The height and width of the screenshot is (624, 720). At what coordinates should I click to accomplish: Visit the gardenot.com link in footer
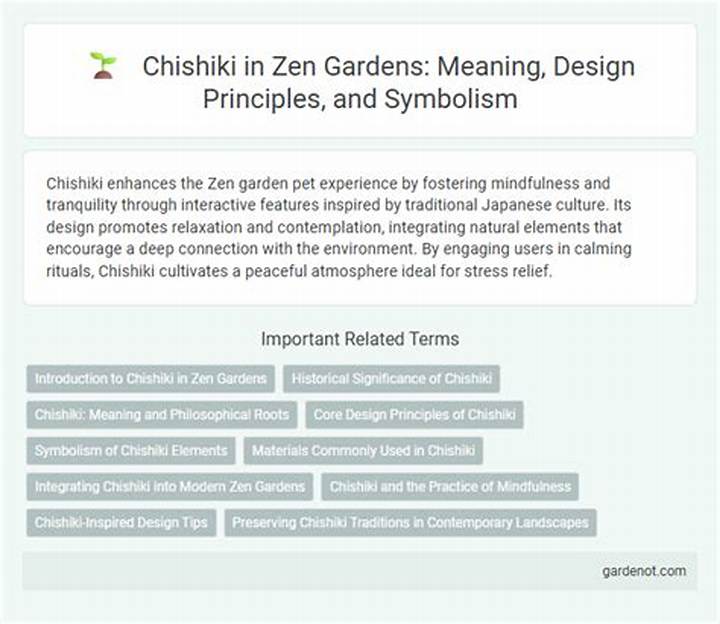(x=644, y=571)
